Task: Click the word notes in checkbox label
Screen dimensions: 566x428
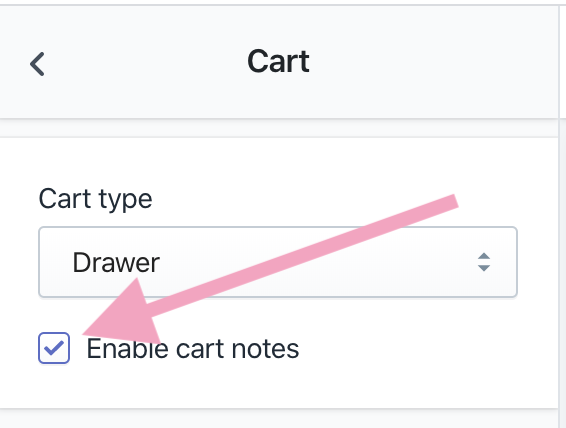Action: pyautogui.click(x=265, y=349)
